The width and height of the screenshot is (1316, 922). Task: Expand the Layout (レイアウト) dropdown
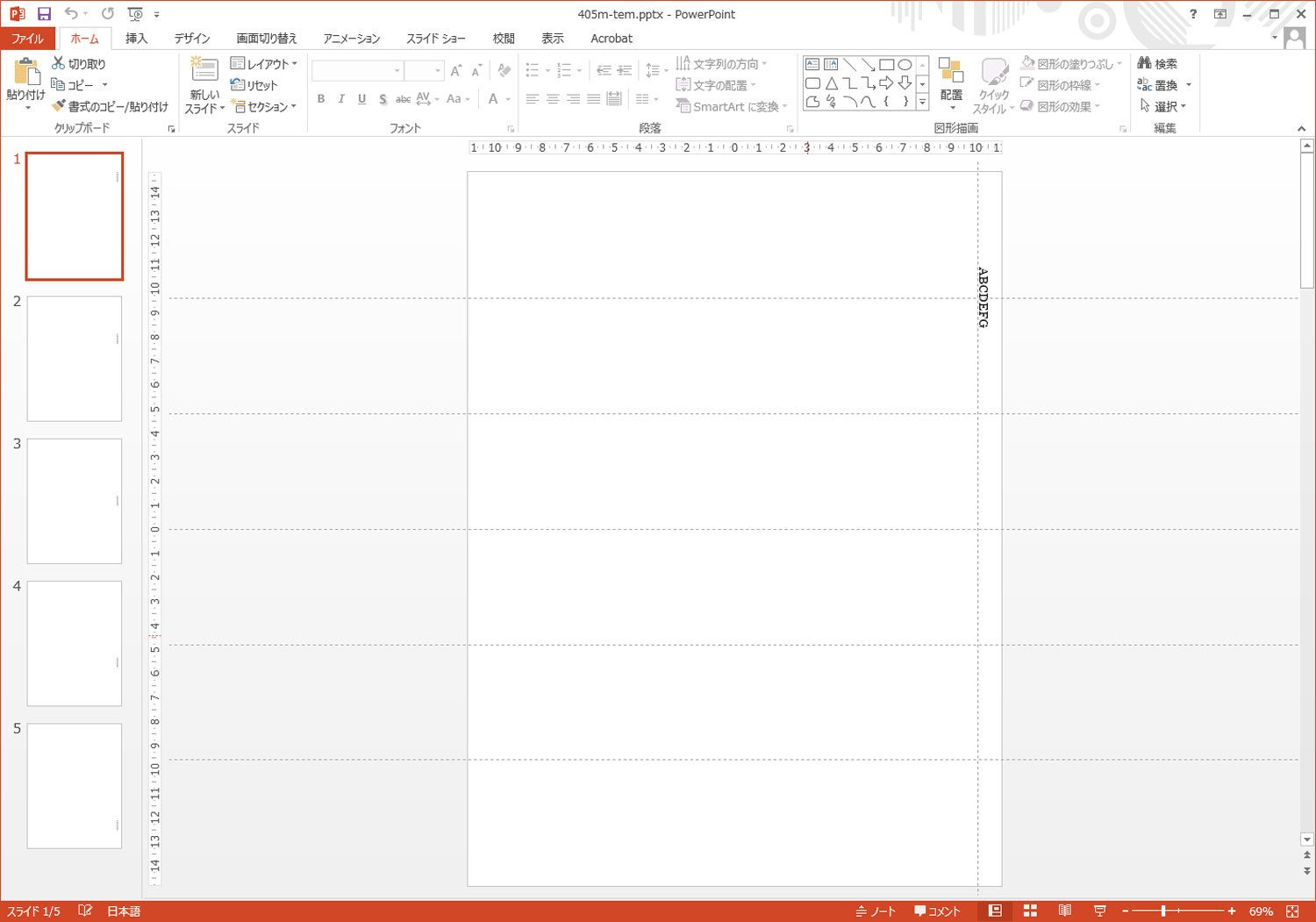click(263, 64)
